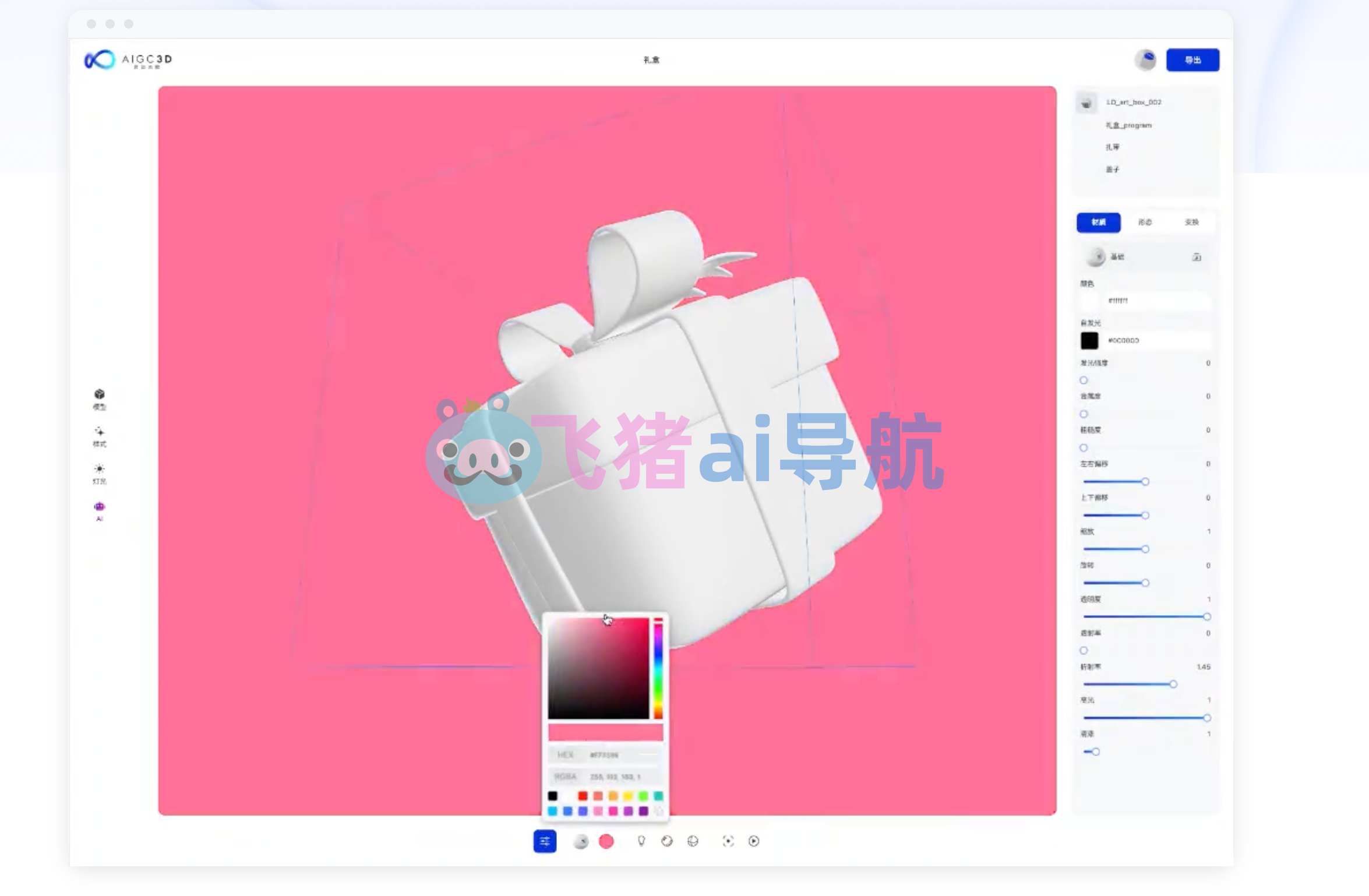
Task: Click the blue sliders icon in the bottom toolbar
Action: click(545, 841)
